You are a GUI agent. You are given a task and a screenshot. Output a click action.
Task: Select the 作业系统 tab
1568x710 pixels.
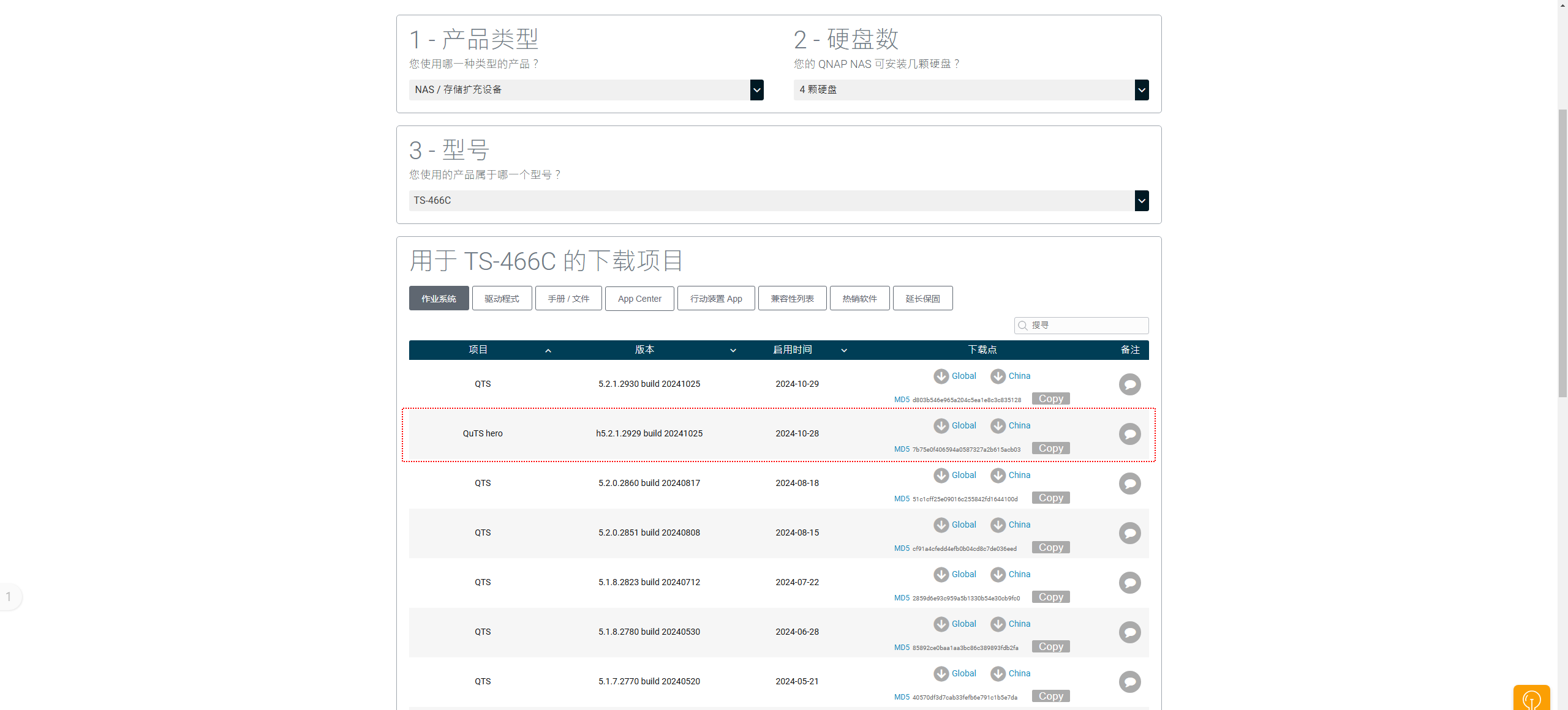pyautogui.click(x=439, y=299)
